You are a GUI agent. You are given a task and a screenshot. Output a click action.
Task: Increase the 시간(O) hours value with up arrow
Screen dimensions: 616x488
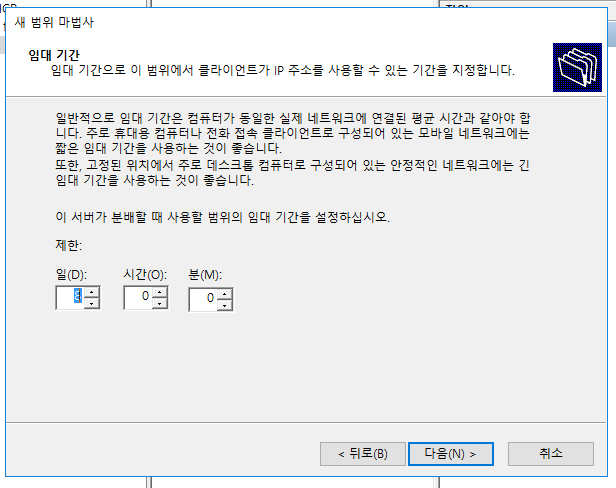click(x=160, y=292)
